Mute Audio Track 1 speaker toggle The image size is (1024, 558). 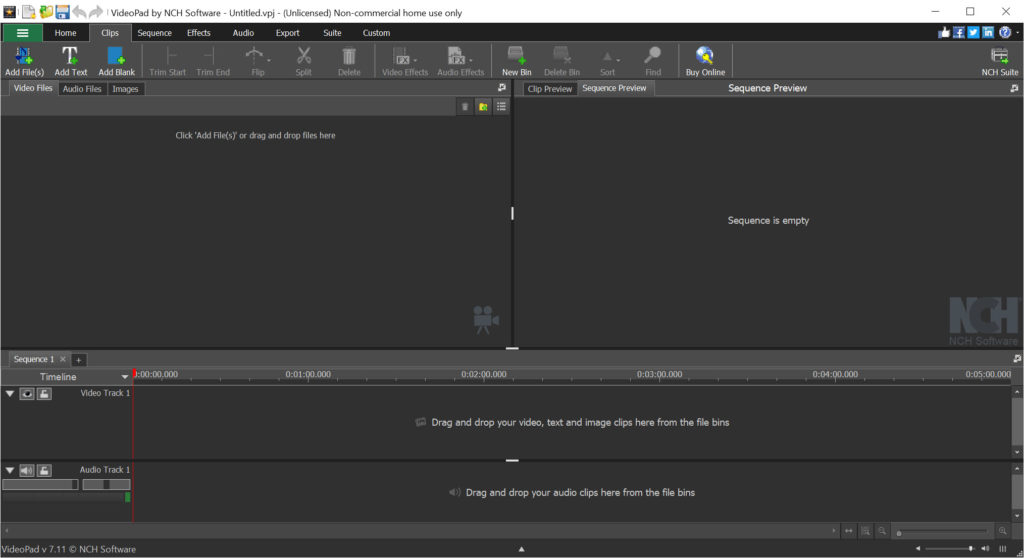(x=27, y=470)
